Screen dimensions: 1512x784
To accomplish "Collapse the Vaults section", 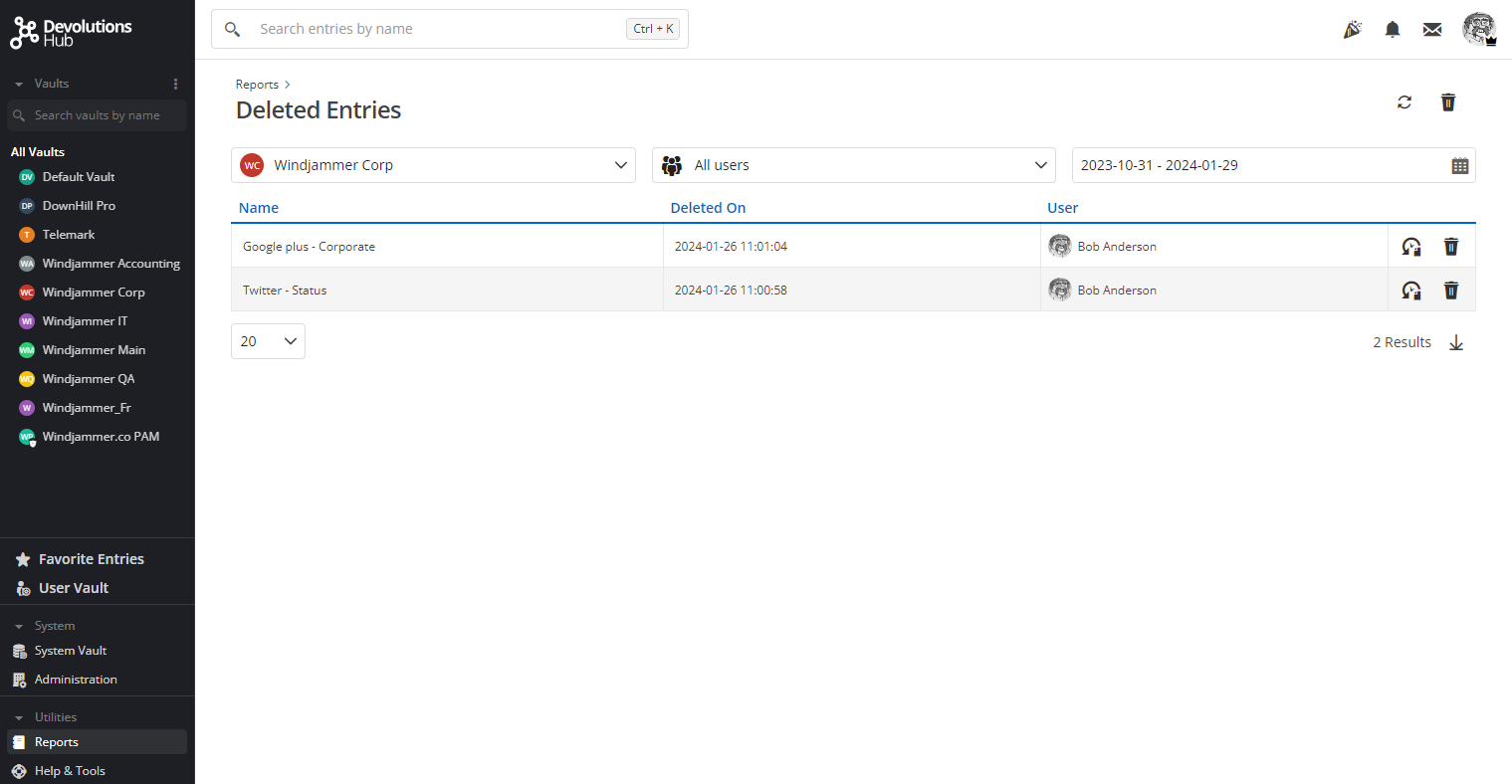I will (18, 84).
